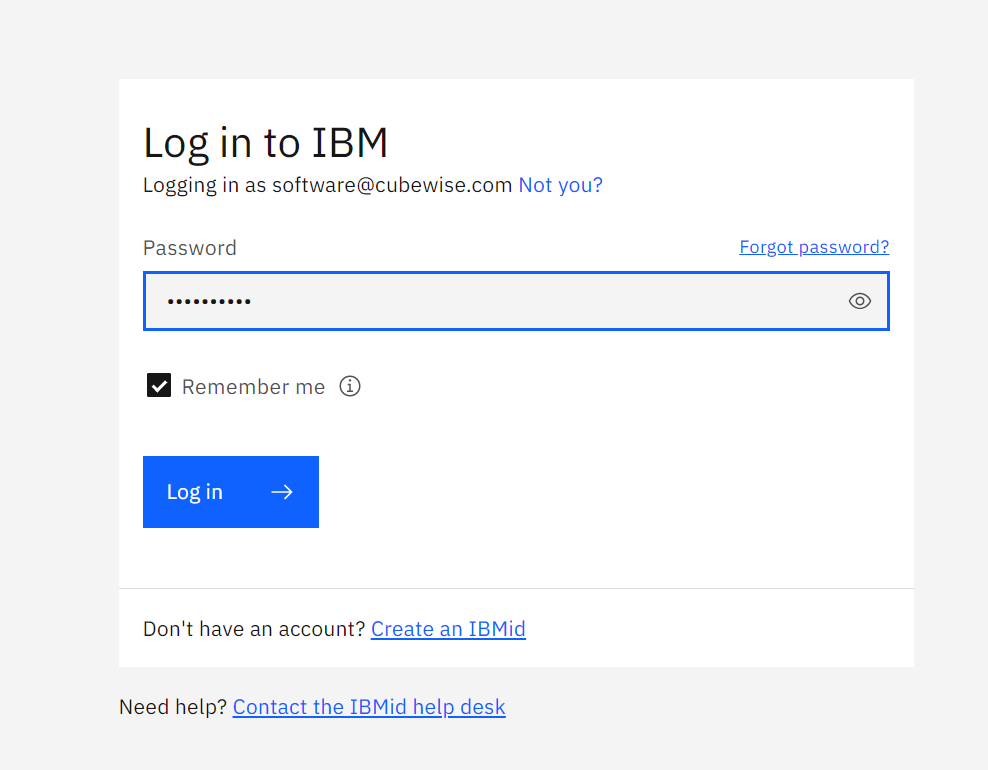
Task: Click the right arrow on Log in button
Action: coord(282,492)
